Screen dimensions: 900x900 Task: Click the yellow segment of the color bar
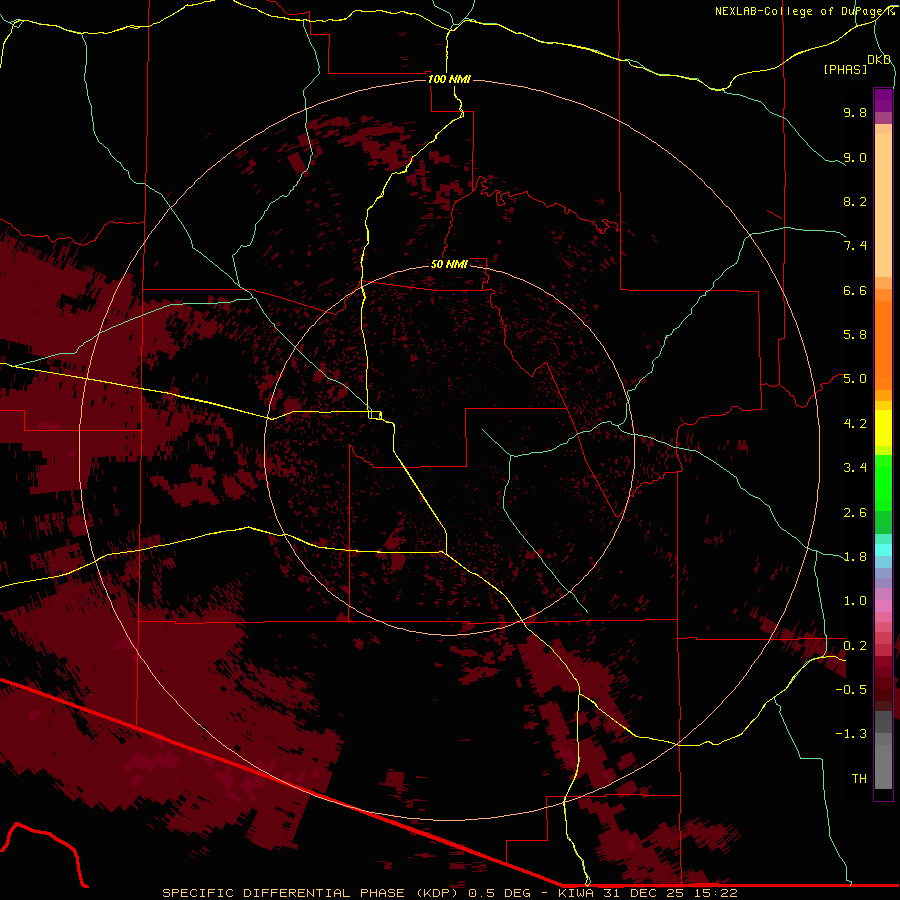tap(883, 428)
